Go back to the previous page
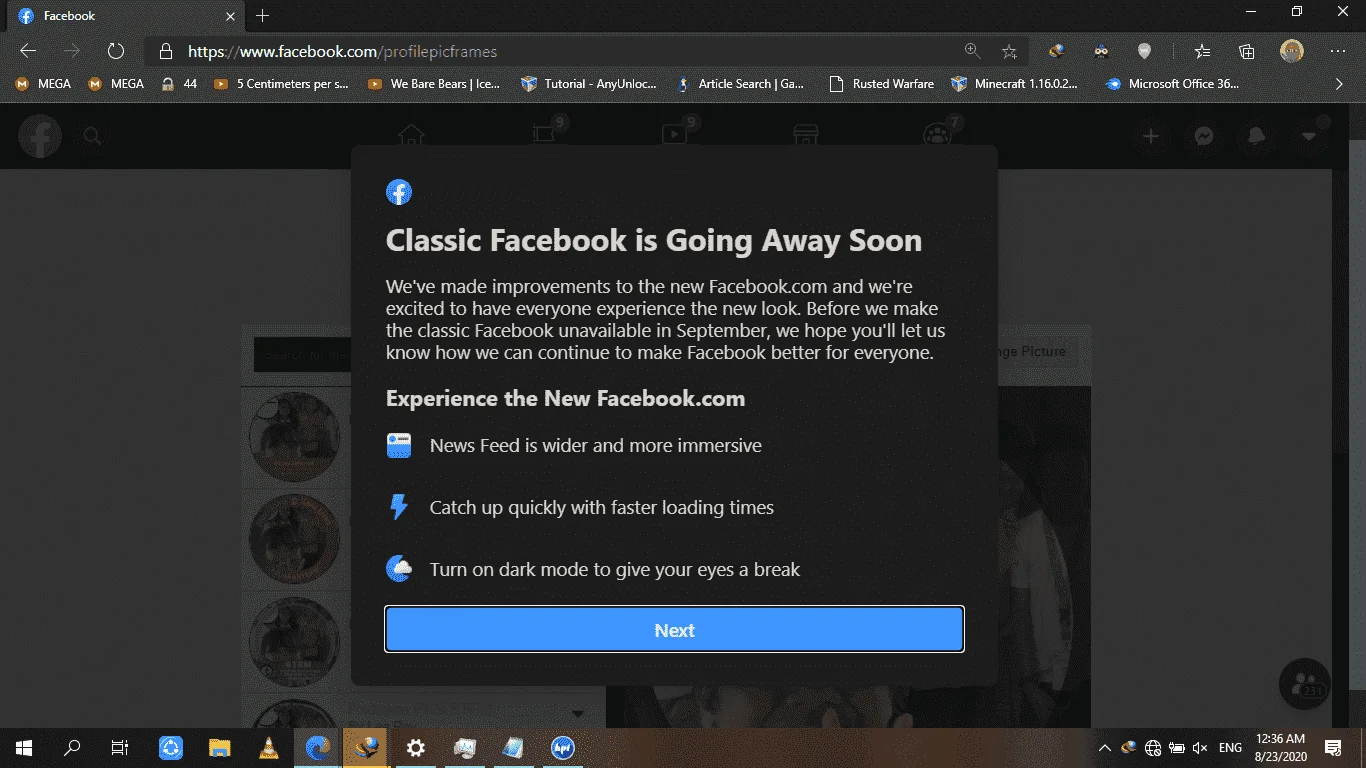The width and height of the screenshot is (1366, 768). pos(28,51)
